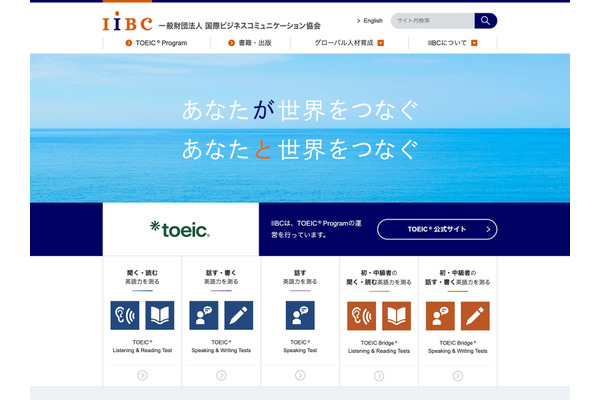Switch to the English site link
Viewport: 600px width, 400px height.
coord(370,21)
